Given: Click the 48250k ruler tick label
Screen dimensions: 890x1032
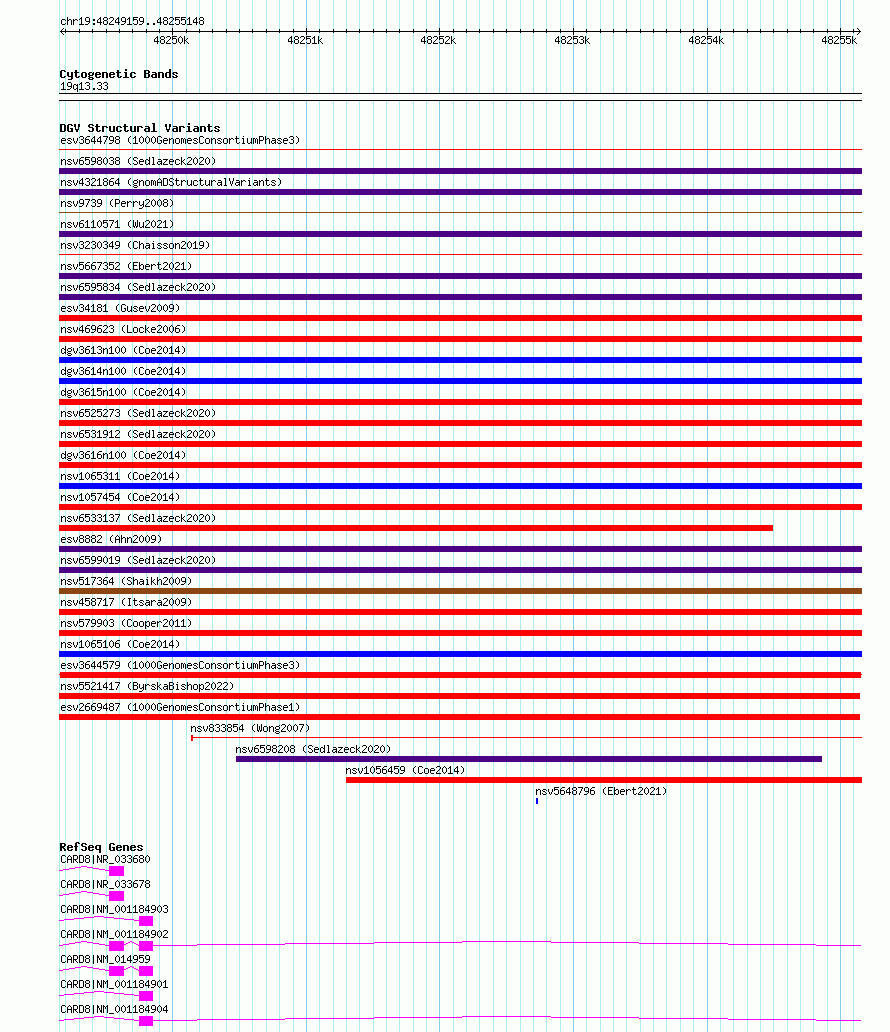Looking at the screenshot, I should 171,41.
